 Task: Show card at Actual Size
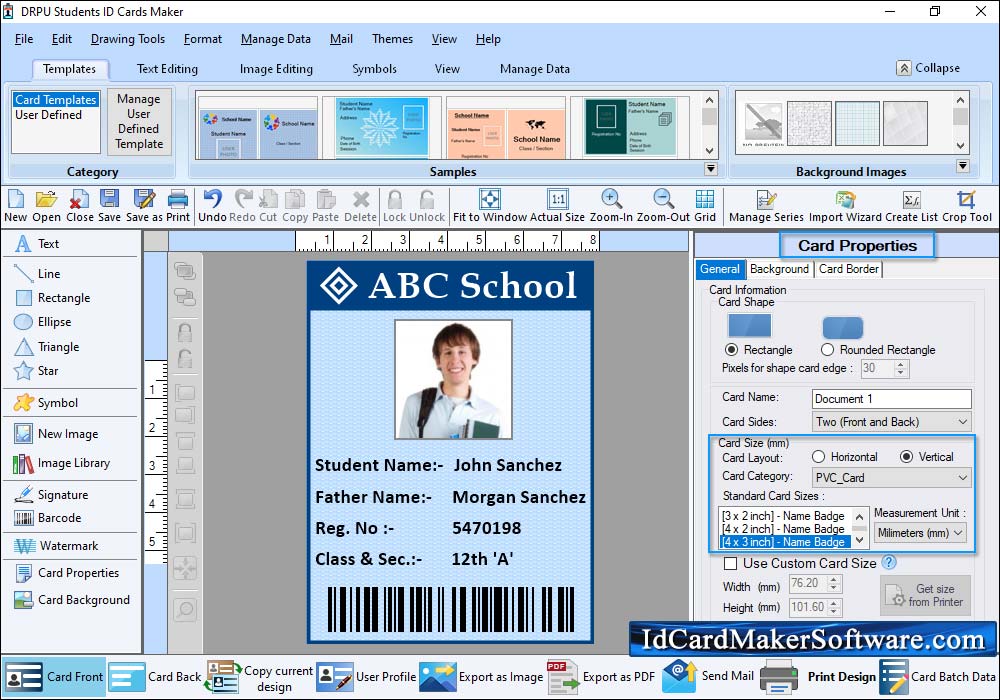tap(557, 206)
